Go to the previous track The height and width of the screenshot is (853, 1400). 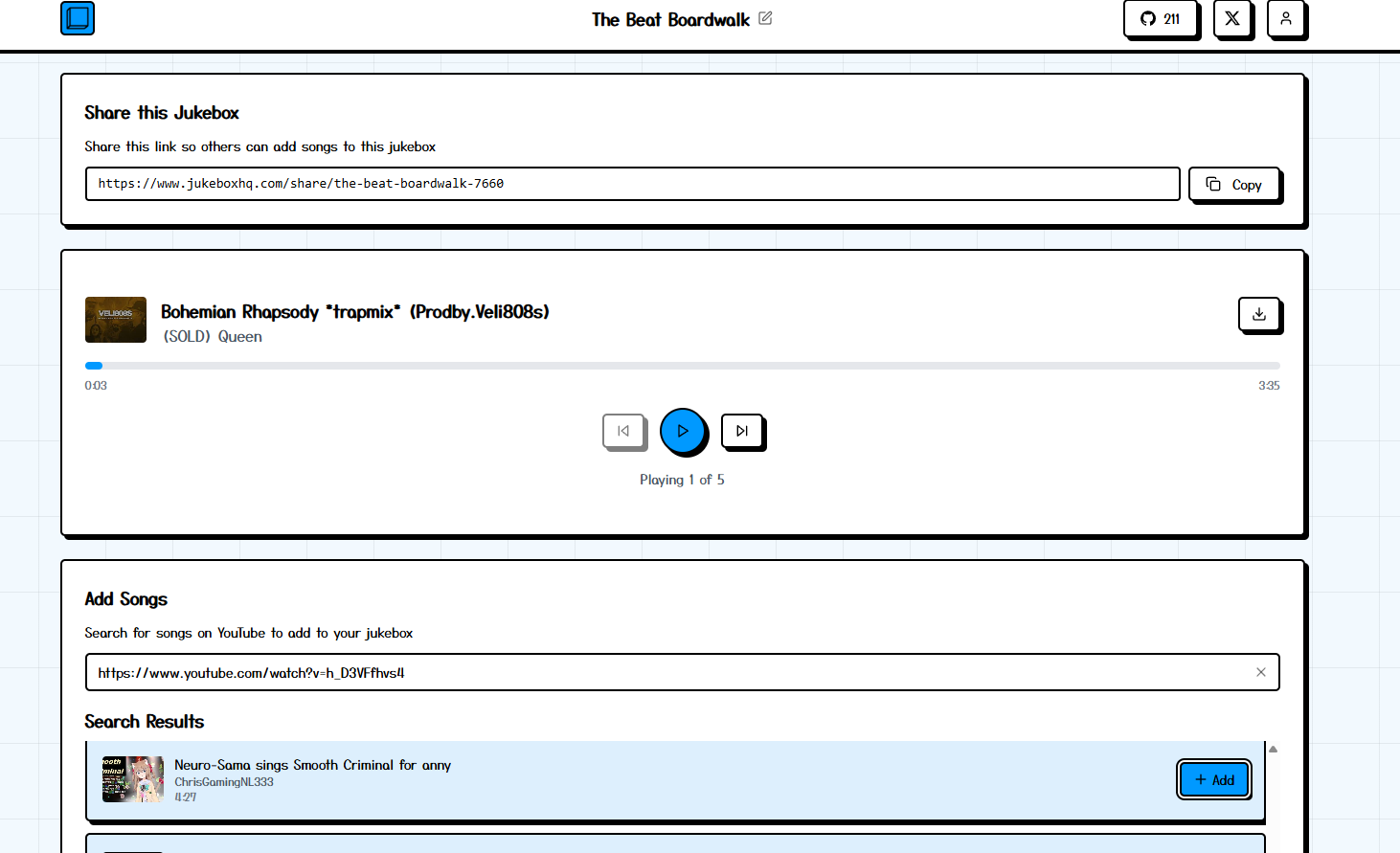pyautogui.click(x=623, y=431)
